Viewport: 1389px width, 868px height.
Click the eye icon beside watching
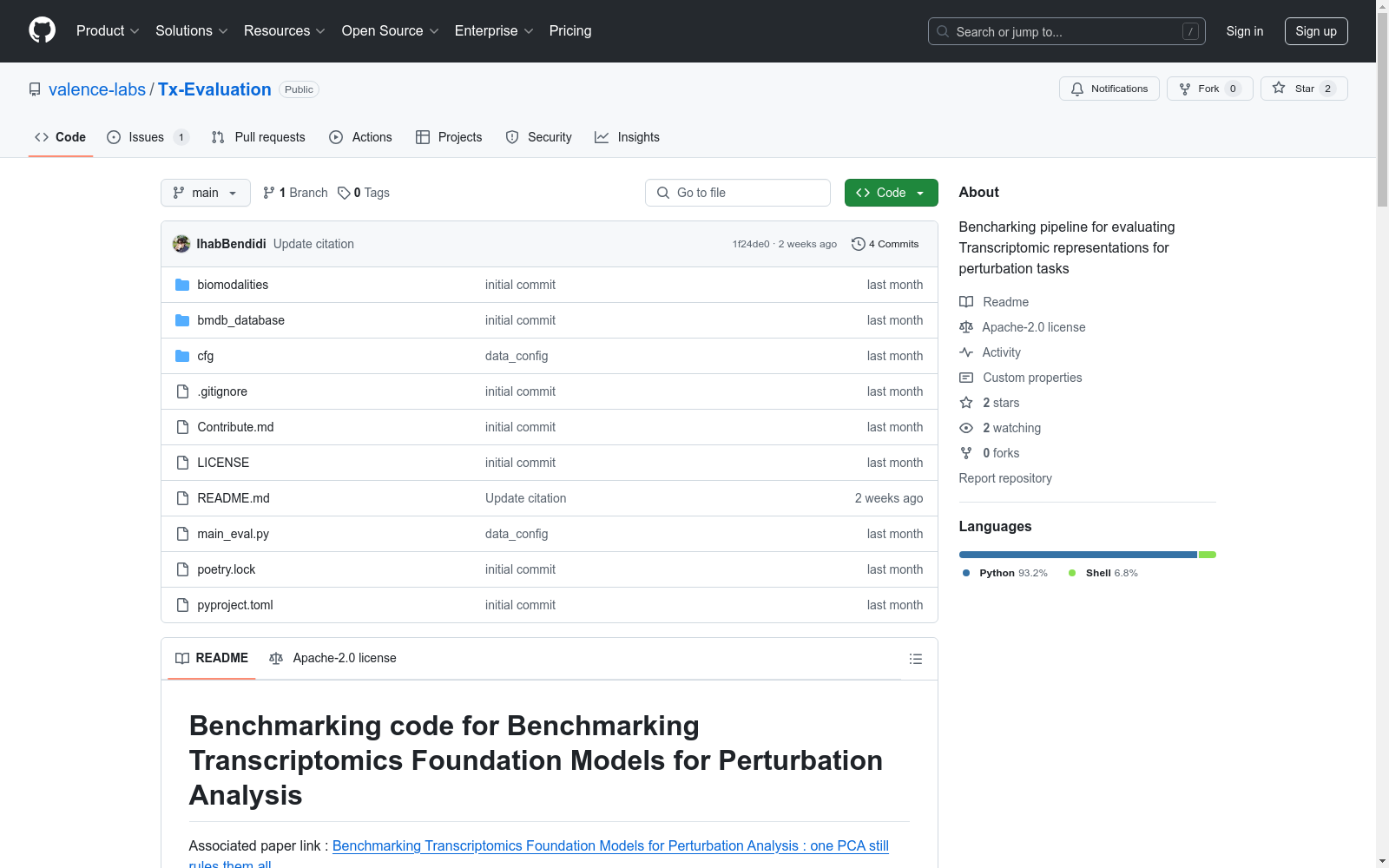pyautogui.click(x=966, y=428)
